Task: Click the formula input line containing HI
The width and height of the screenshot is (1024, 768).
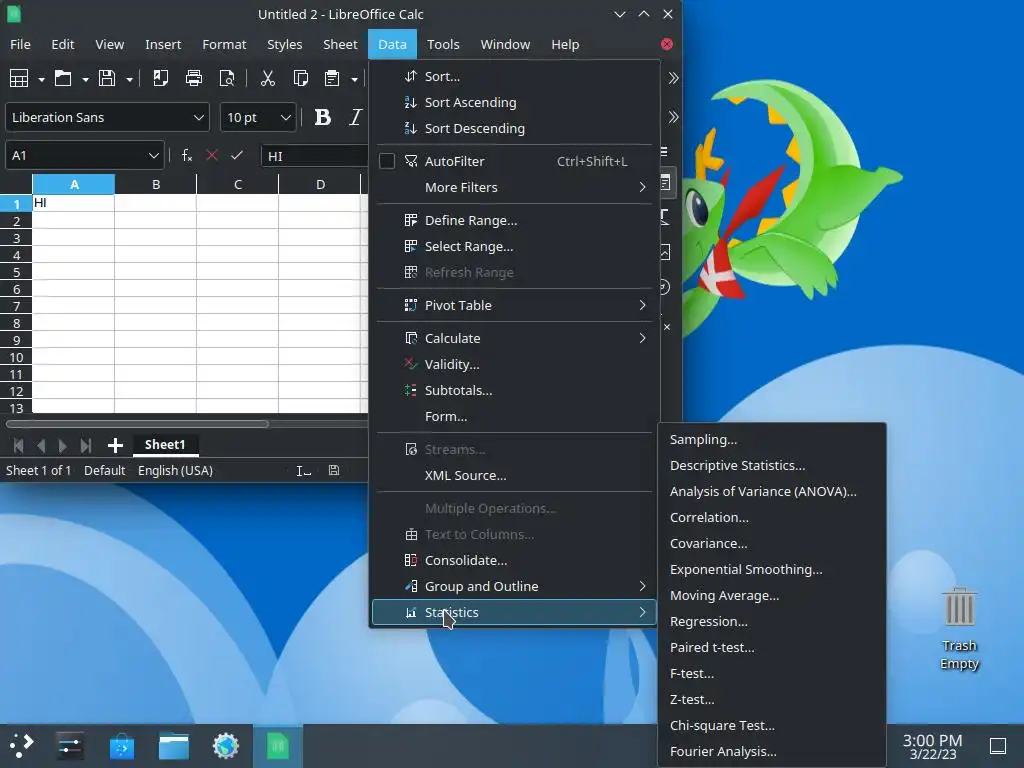Action: 315,156
